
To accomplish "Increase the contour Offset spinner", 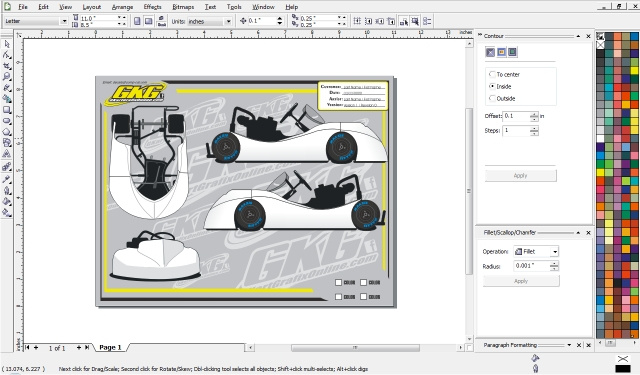I will [534, 114].
